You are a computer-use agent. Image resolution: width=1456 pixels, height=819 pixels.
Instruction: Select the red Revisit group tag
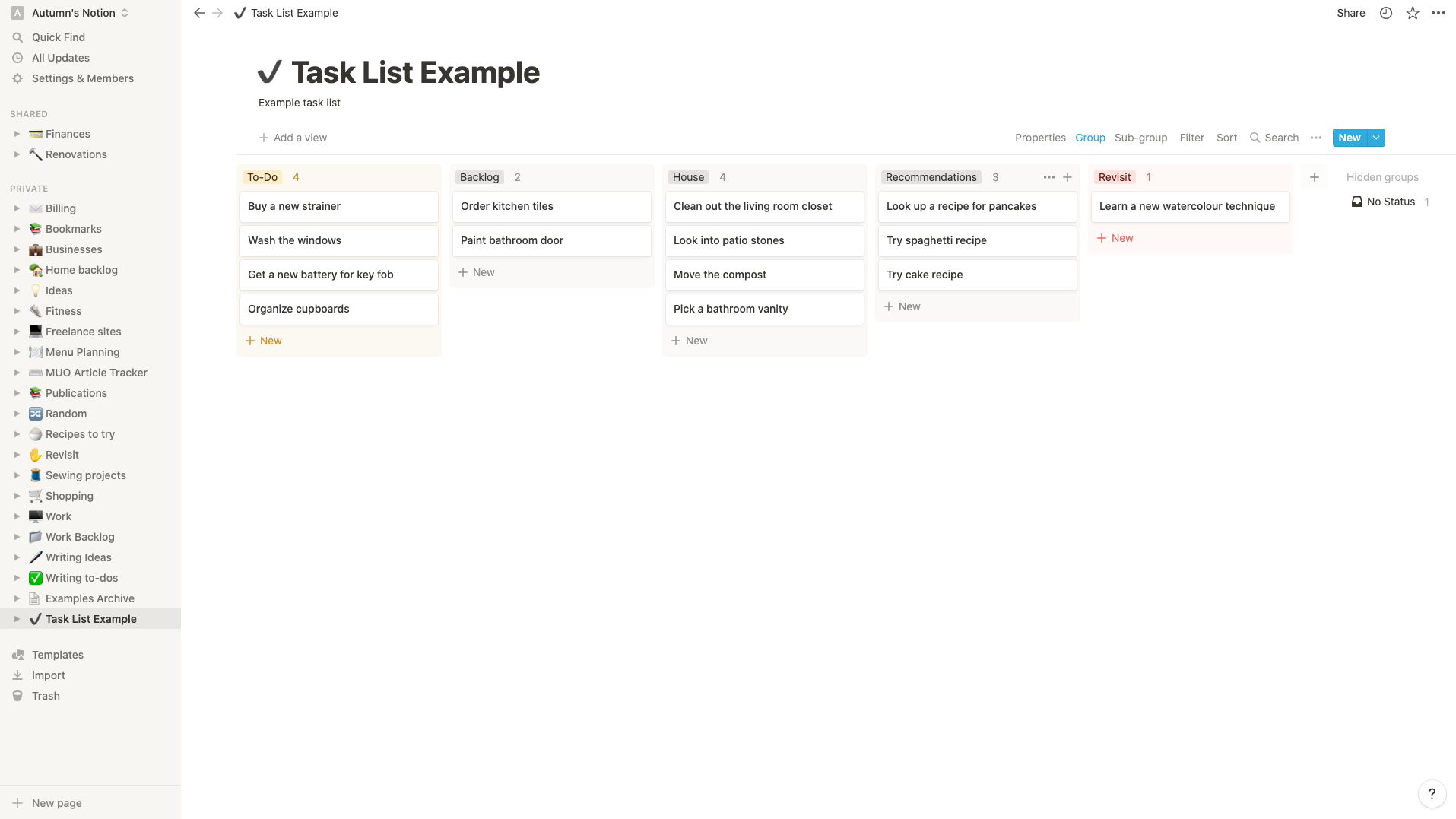point(1115,177)
